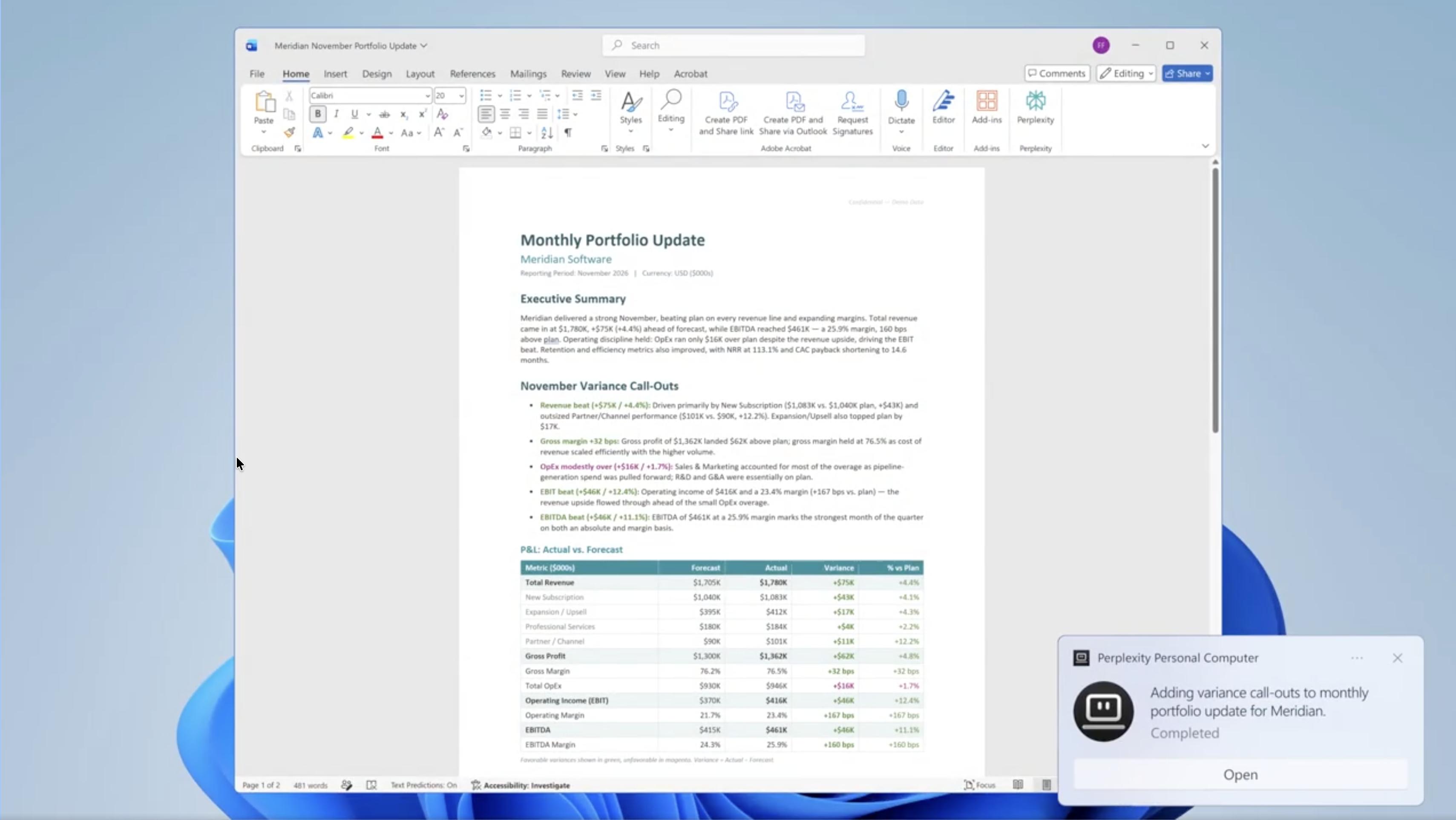Switch to Read Mode view in status bar
Viewport: 1456px width, 820px height.
point(1018,785)
